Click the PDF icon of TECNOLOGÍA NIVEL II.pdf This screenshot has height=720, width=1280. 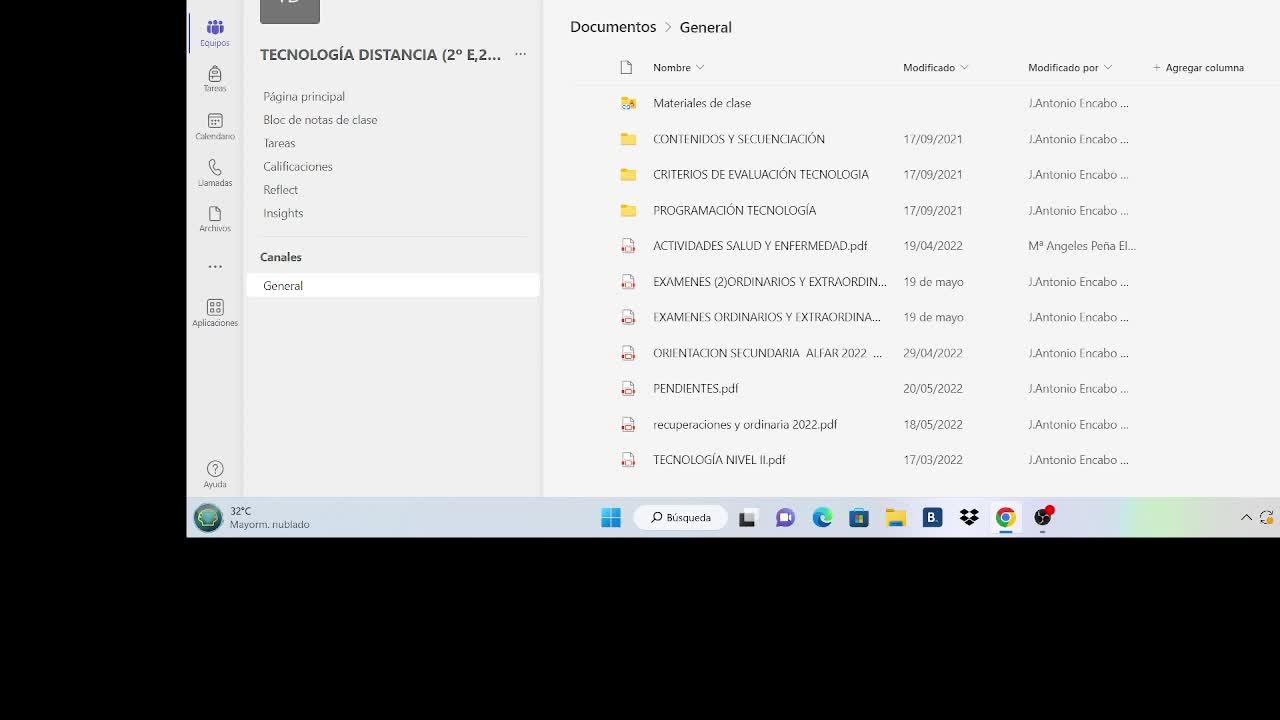(x=628, y=460)
